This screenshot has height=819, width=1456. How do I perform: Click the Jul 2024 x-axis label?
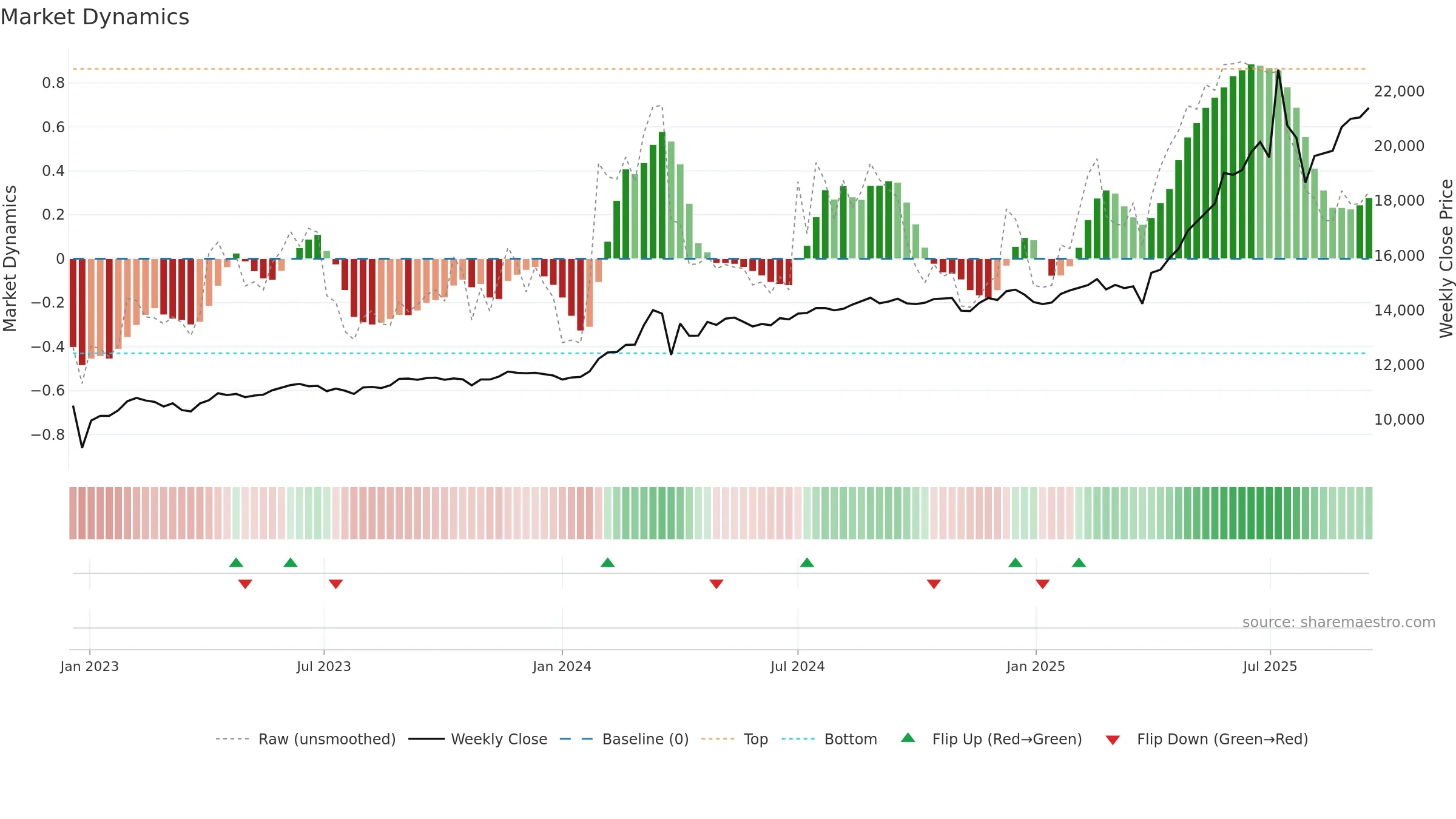tap(798, 666)
